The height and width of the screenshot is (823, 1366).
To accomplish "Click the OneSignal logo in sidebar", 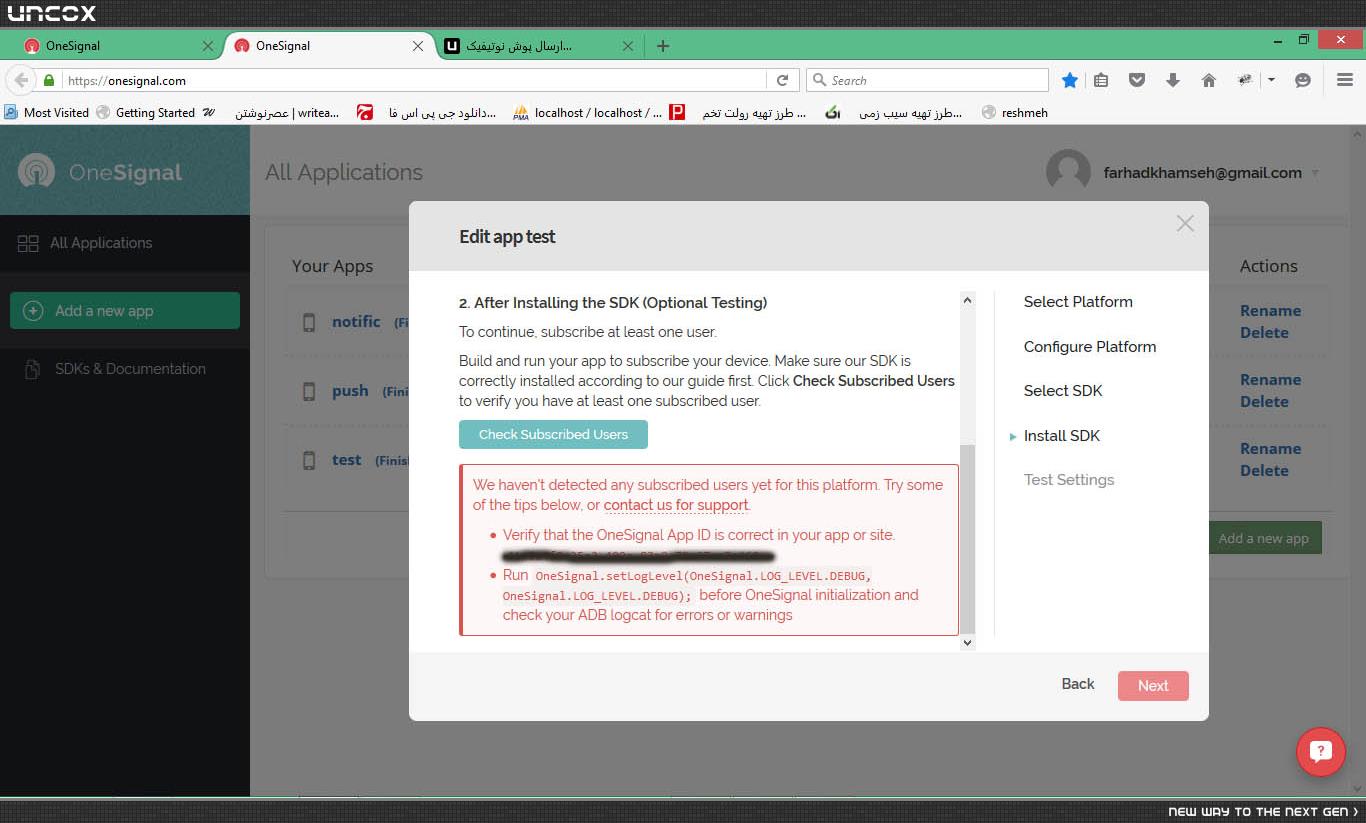I will (100, 172).
